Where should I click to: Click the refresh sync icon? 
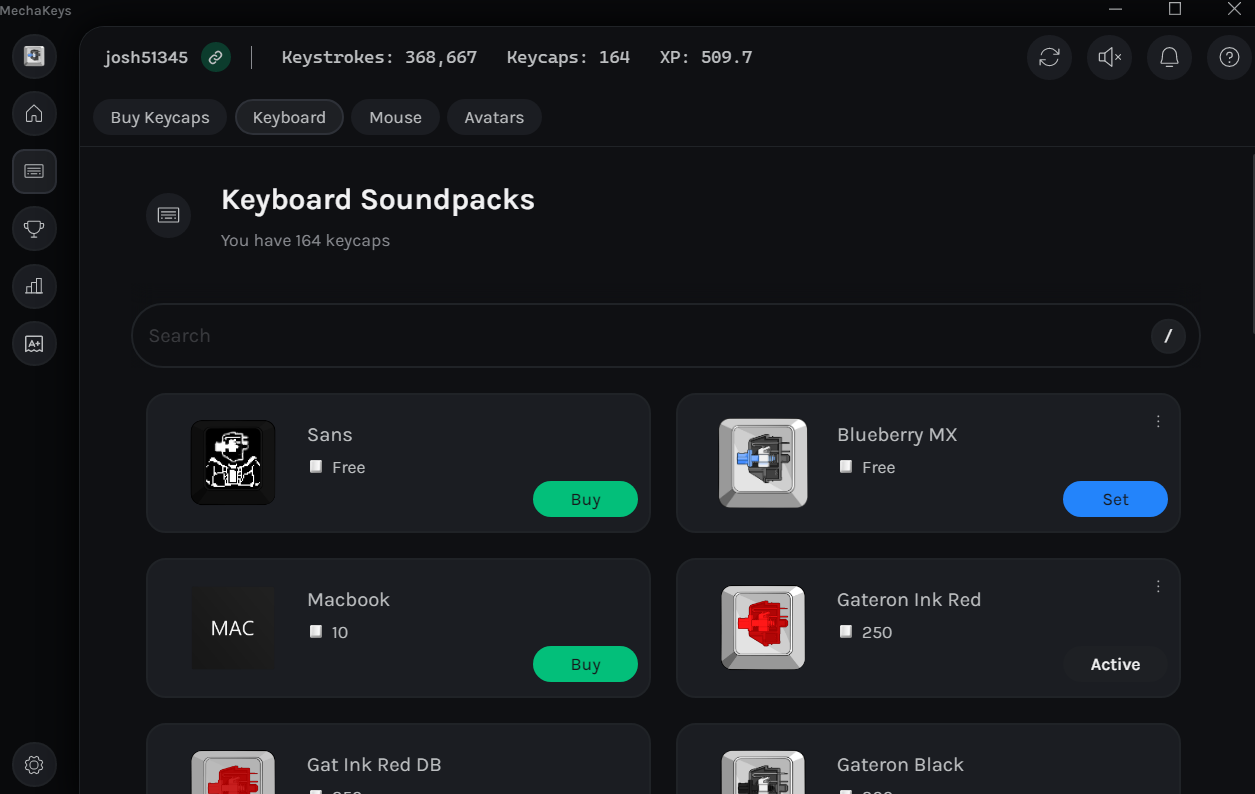(x=1049, y=58)
